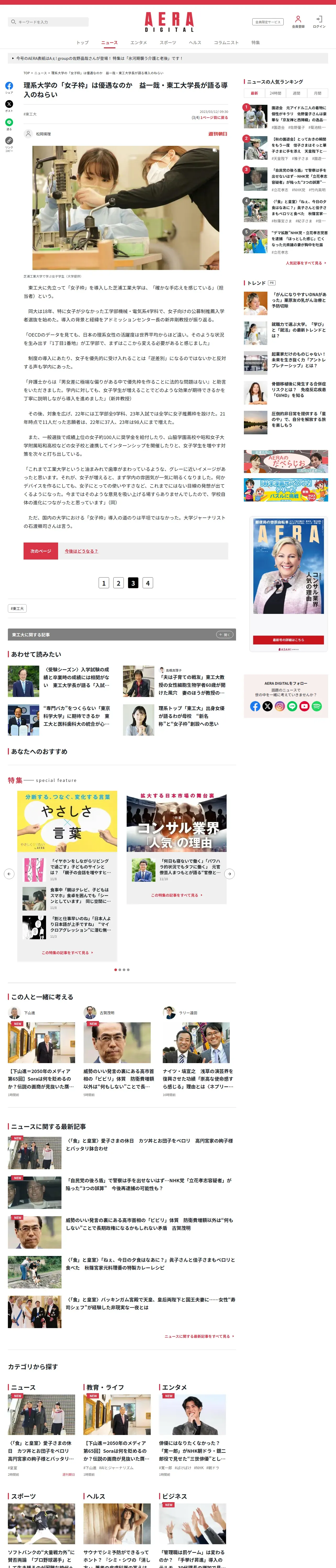Select 最新 ranking tab
This screenshot has width=336, height=1568.
coord(254,93)
